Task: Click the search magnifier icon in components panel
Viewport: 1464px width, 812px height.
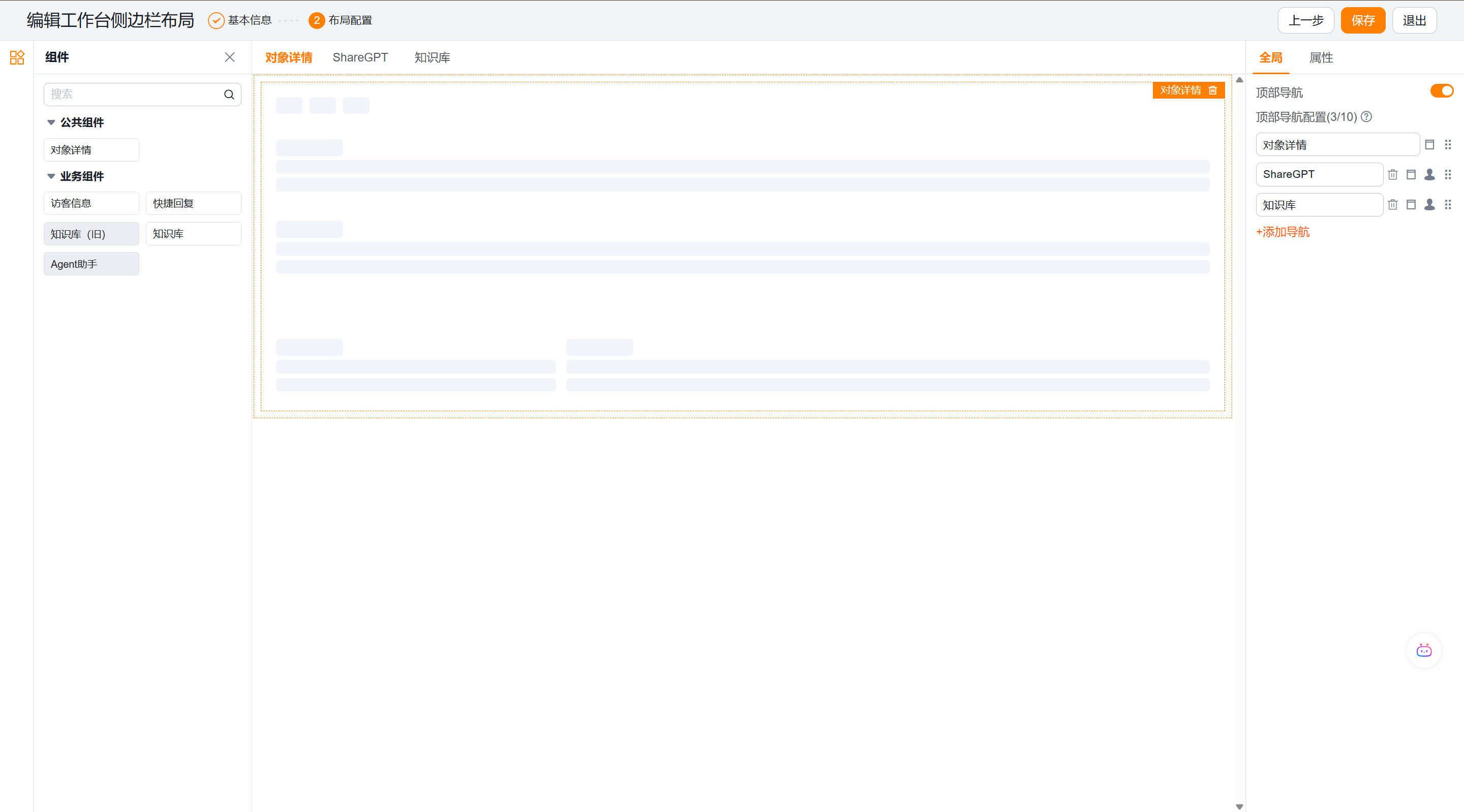Action: coord(229,95)
